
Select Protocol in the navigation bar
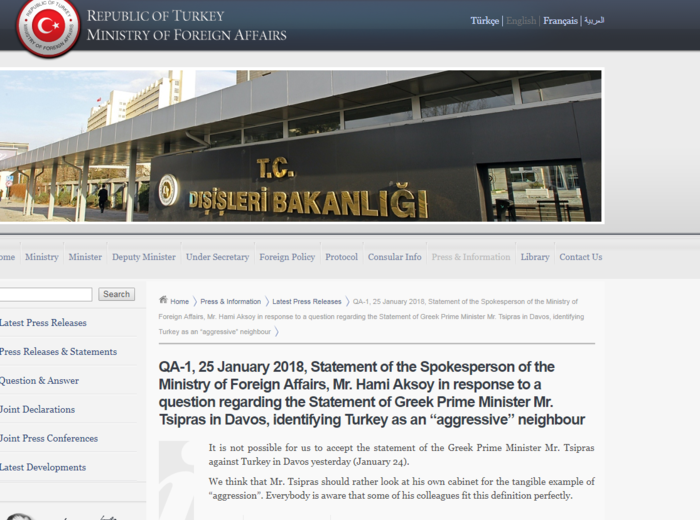341,257
